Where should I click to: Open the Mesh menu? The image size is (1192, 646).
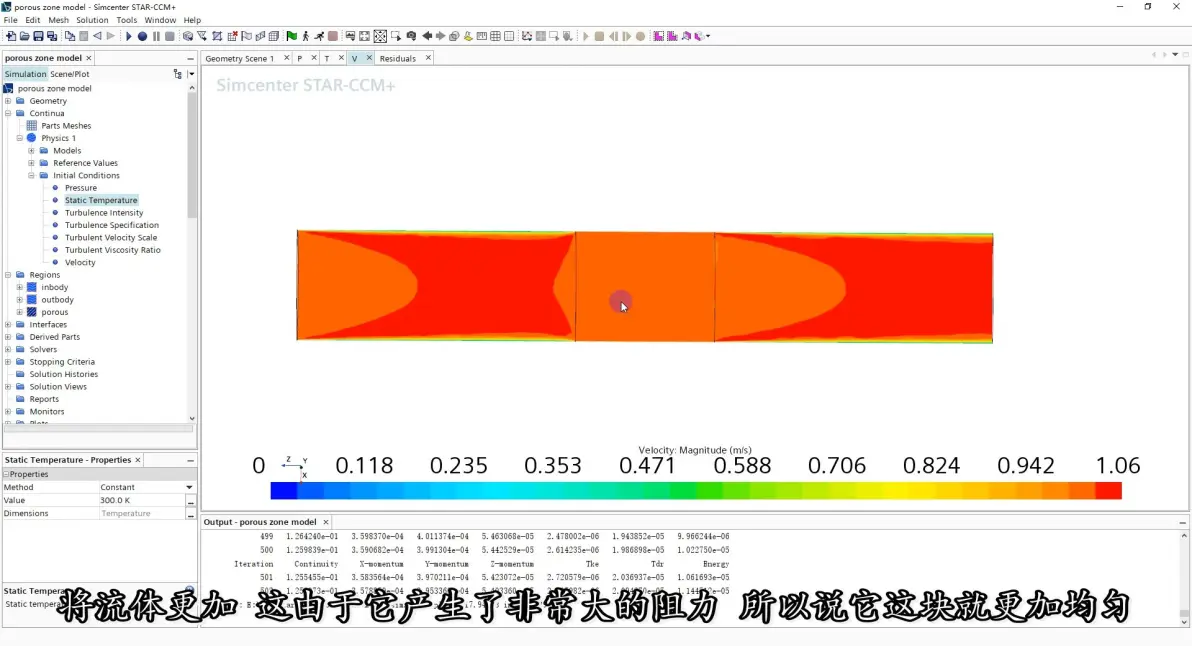pos(59,20)
